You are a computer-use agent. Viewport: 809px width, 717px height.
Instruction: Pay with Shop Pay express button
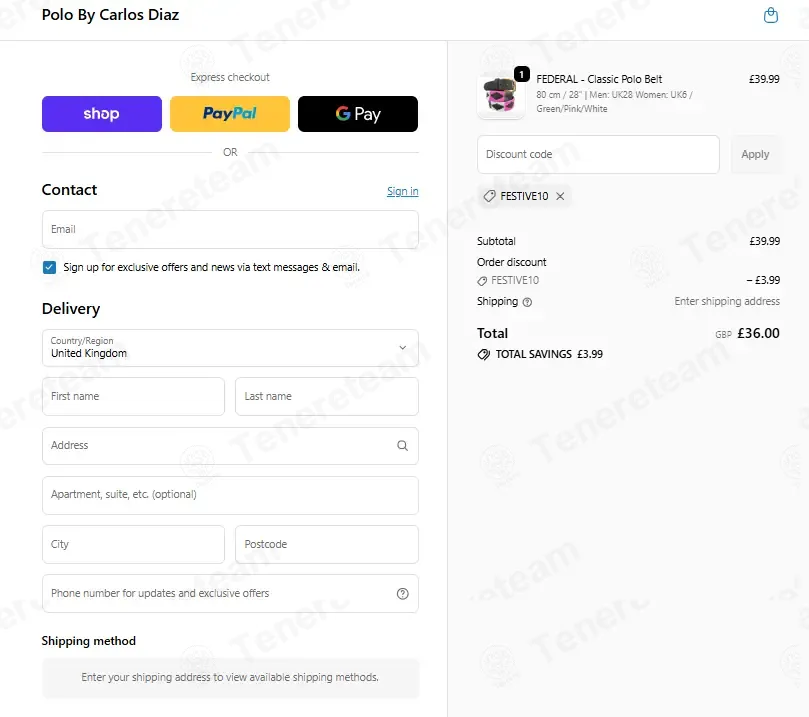tap(102, 114)
